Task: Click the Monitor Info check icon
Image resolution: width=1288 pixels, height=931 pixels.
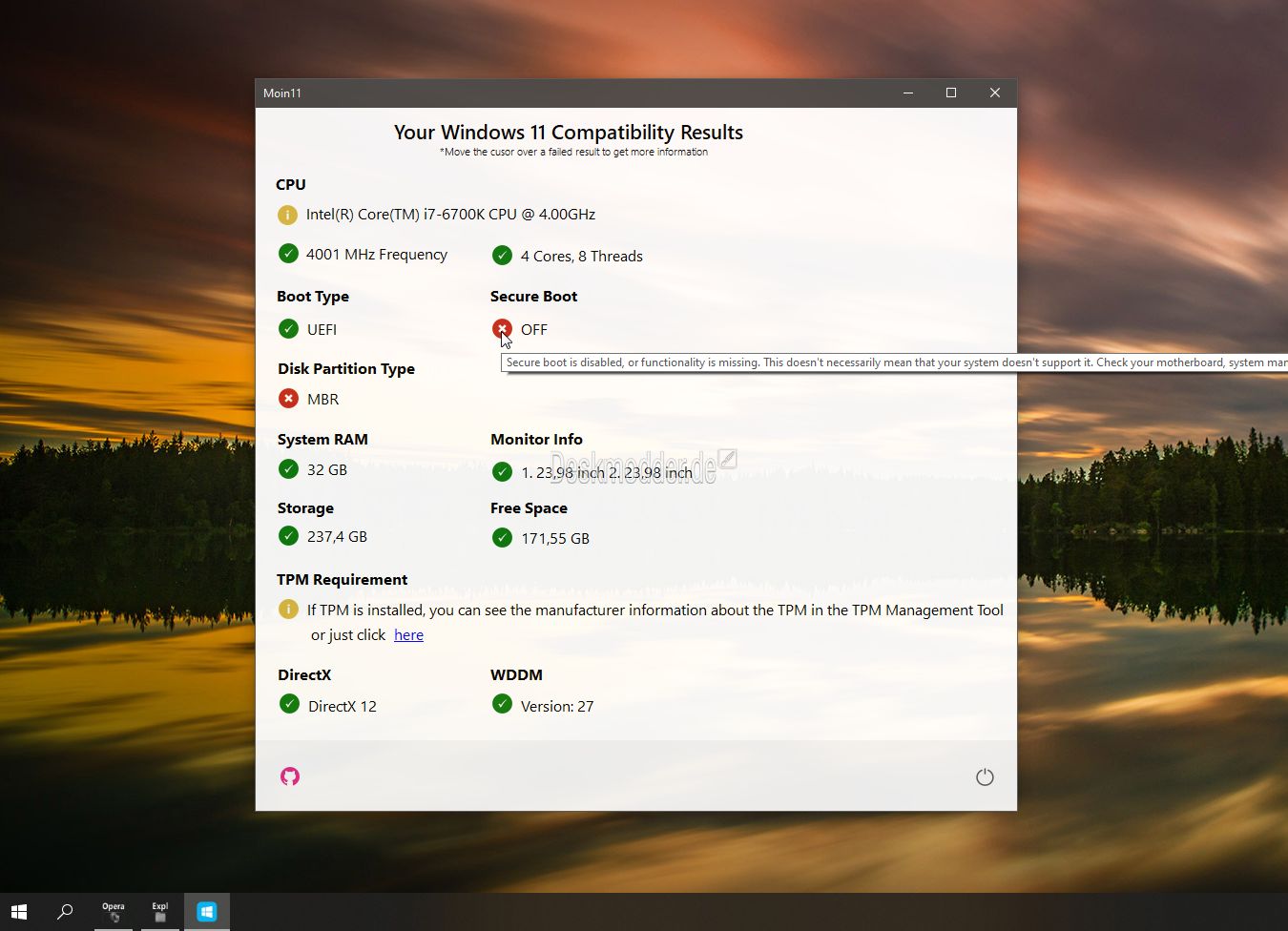Action: click(x=502, y=471)
